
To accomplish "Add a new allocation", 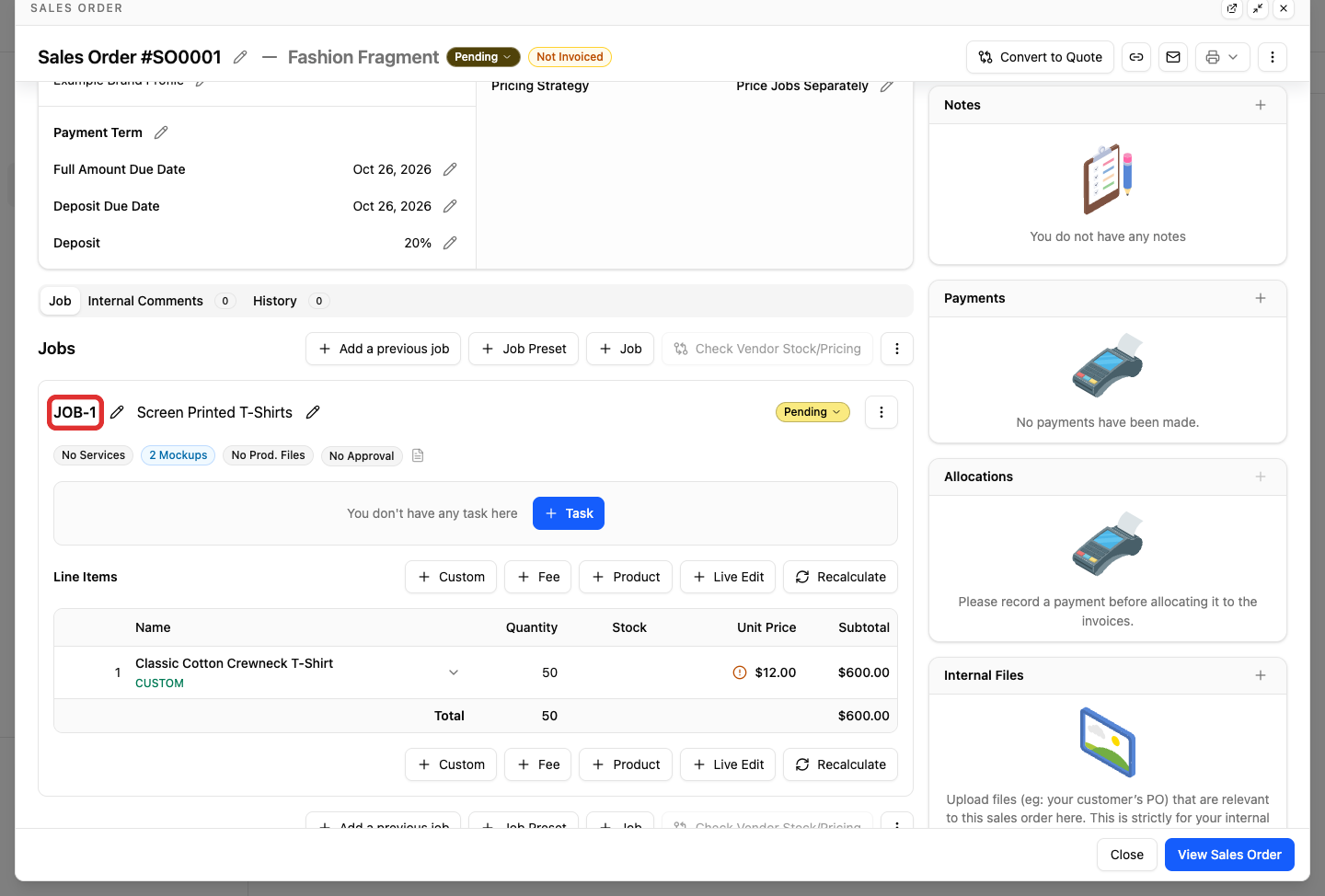I will (x=1261, y=477).
